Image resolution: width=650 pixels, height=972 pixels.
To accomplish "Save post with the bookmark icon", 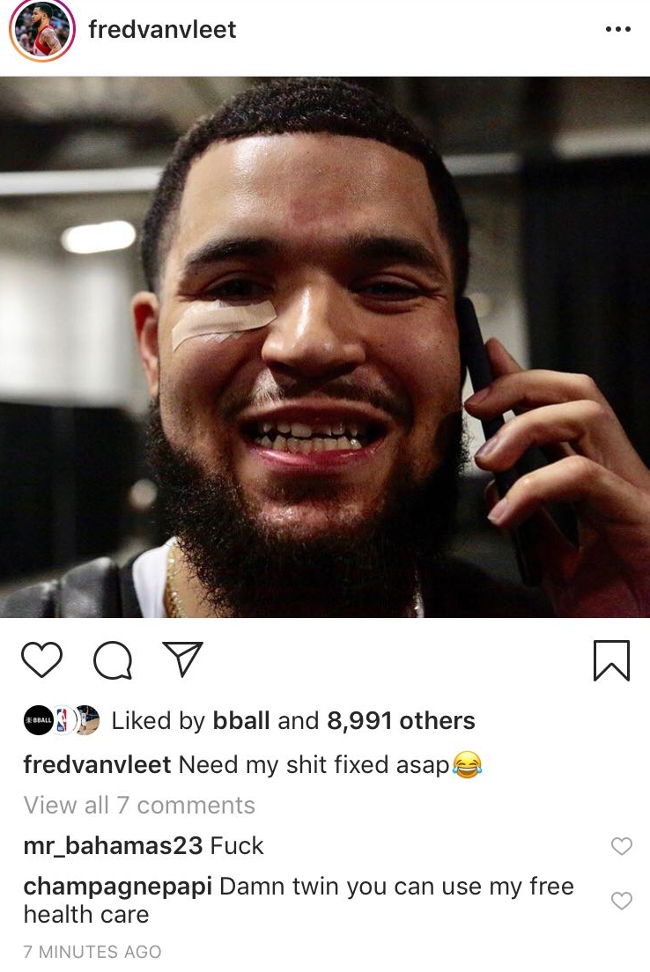I will click(x=612, y=661).
